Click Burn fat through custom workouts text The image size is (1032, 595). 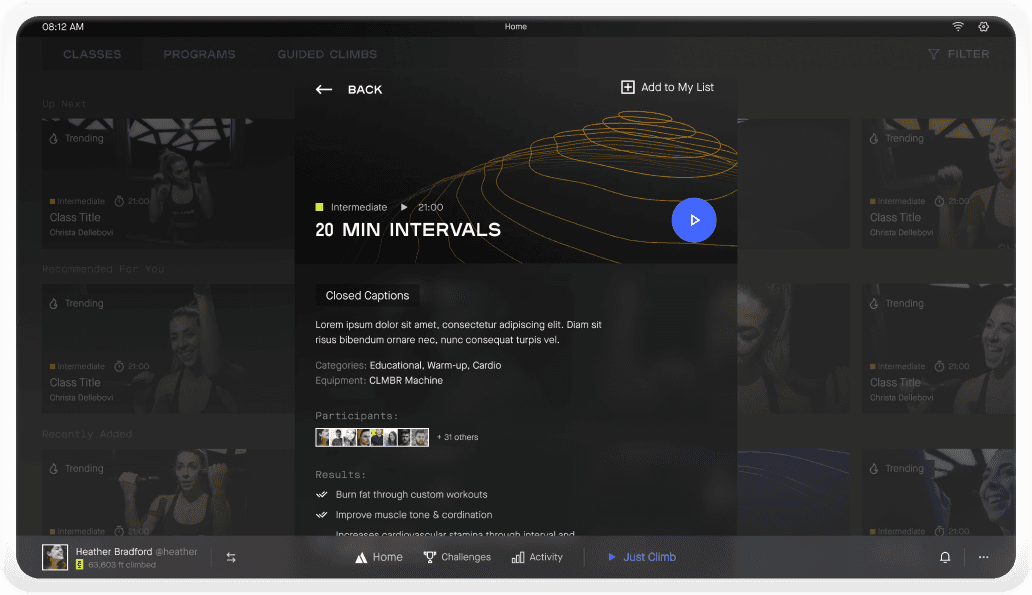[411, 494]
